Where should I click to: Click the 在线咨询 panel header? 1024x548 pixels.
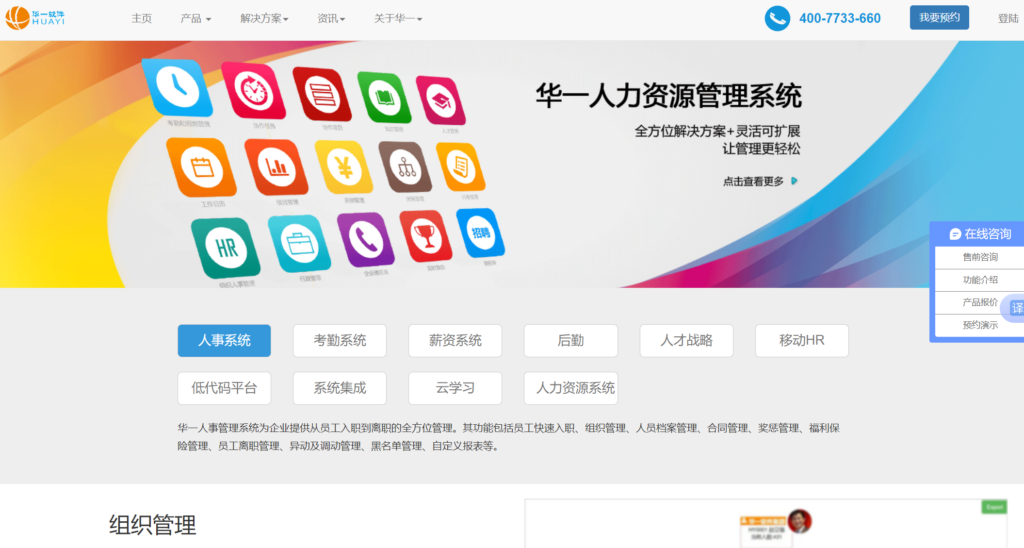tap(978, 234)
